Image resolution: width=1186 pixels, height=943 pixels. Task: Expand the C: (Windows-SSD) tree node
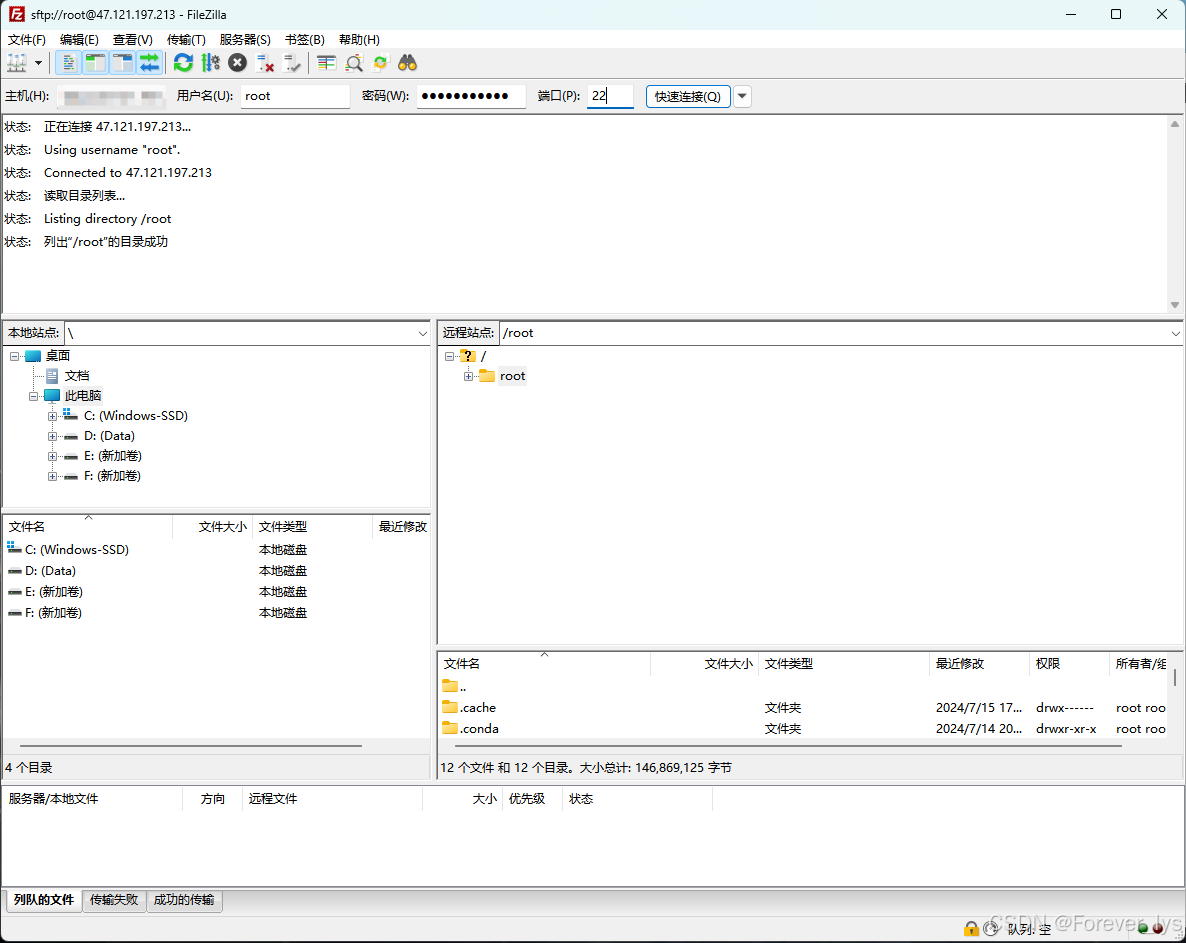[52, 416]
